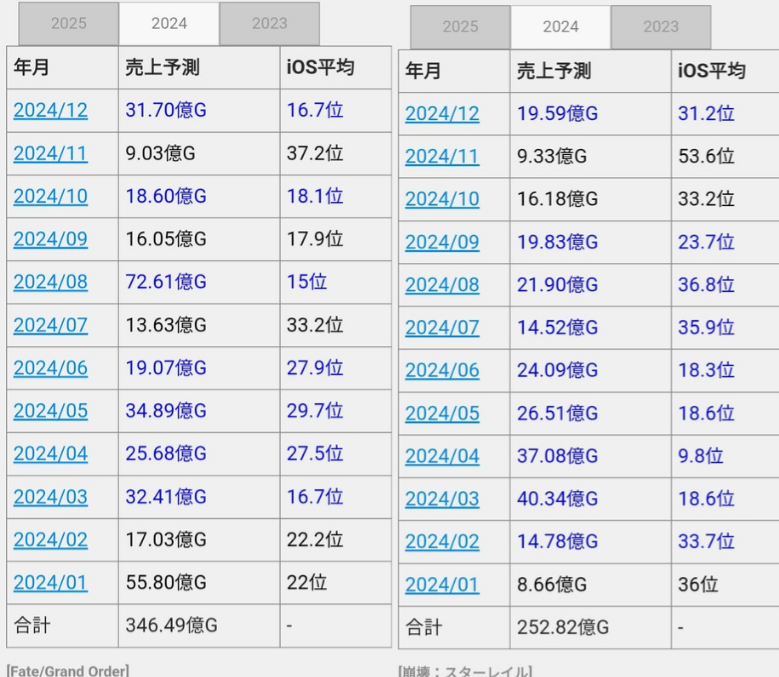Click the 36位 iOS average value

[x=698, y=585]
